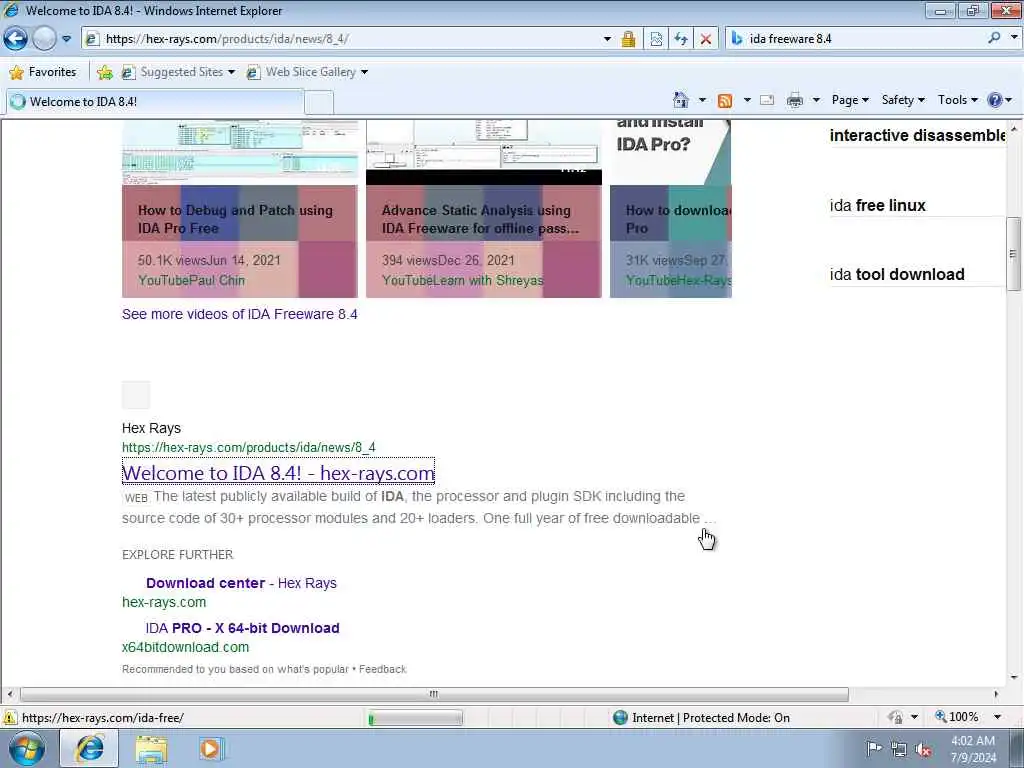Click the Help question mark icon
1024x768 pixels.
pos(995,100)
